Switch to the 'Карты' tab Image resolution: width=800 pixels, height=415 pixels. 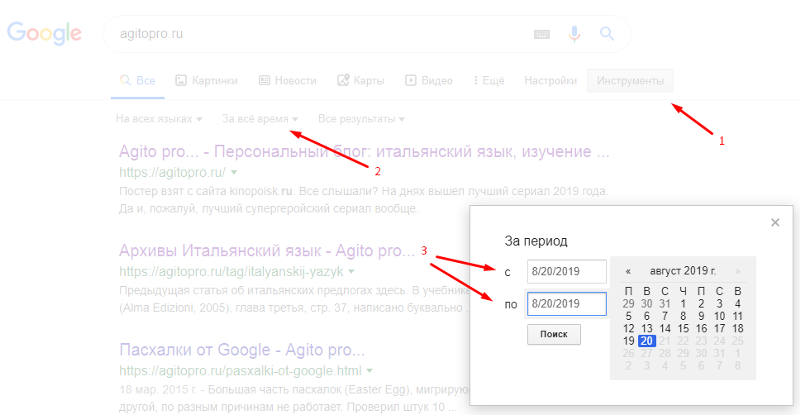[x=361, y=81]
